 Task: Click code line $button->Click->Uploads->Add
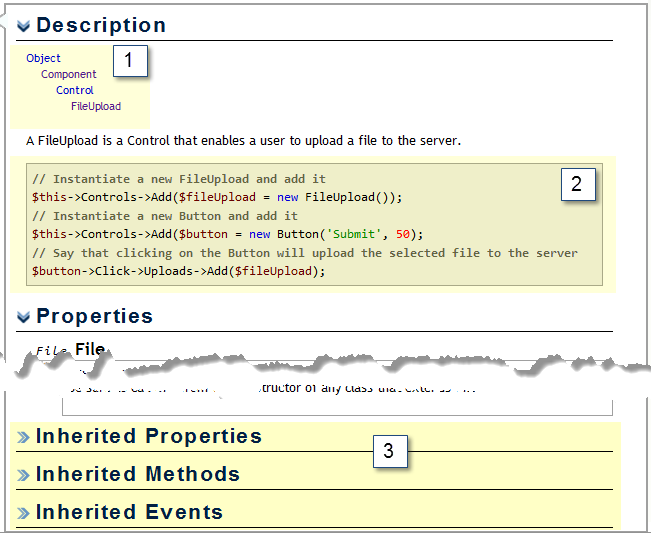click(179, 271)
